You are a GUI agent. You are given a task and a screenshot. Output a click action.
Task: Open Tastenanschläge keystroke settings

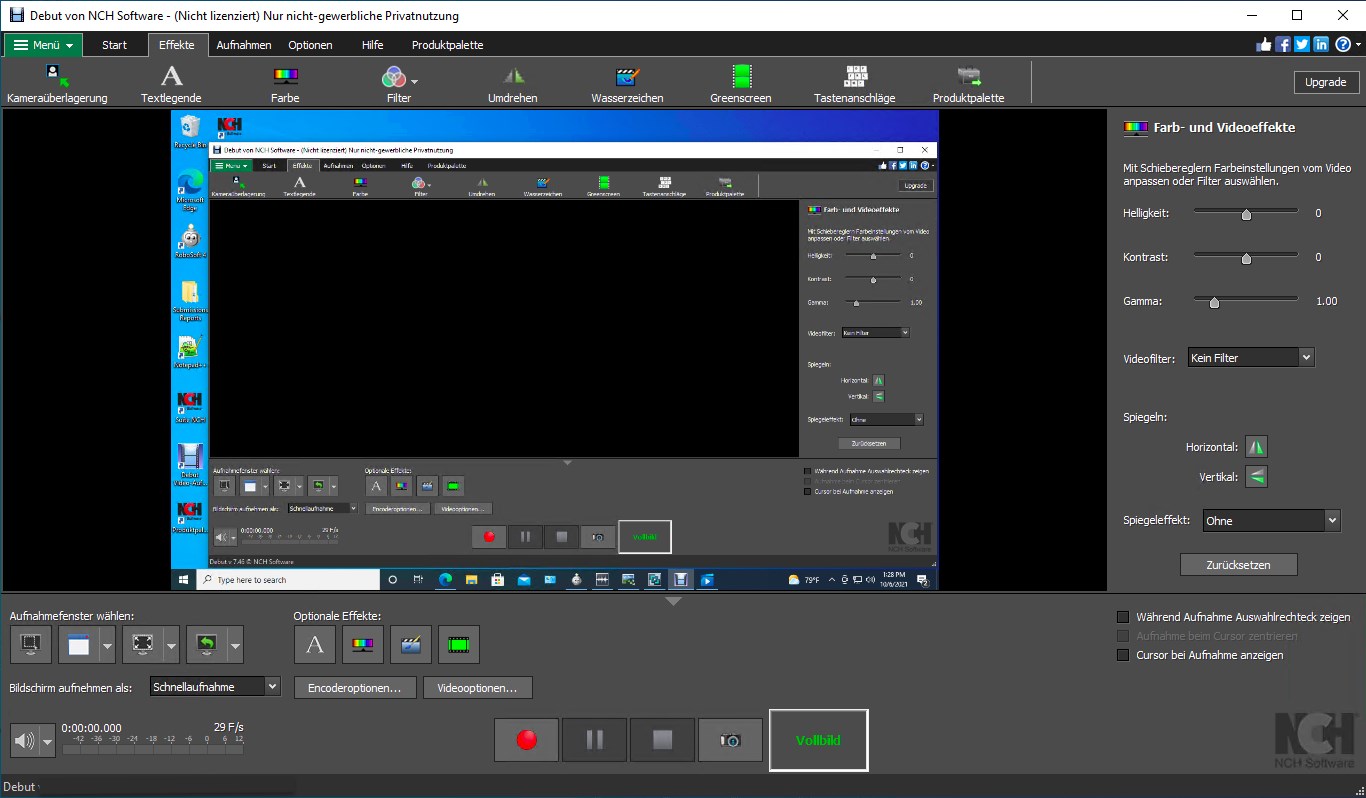point(855,83)
